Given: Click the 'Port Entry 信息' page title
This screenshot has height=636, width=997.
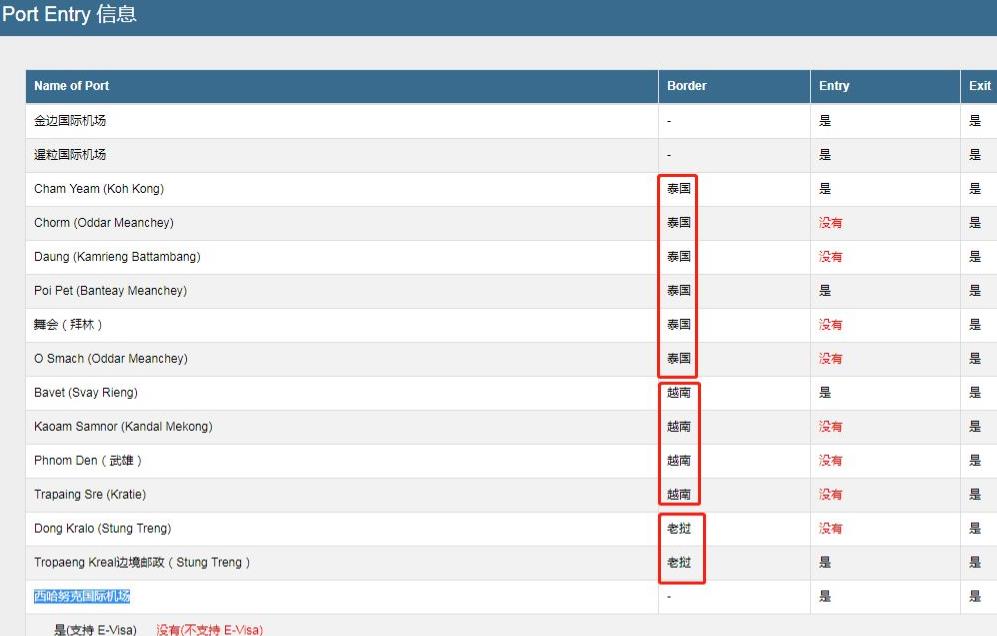Looking at the screenshot, I should [x=70, y=15].
